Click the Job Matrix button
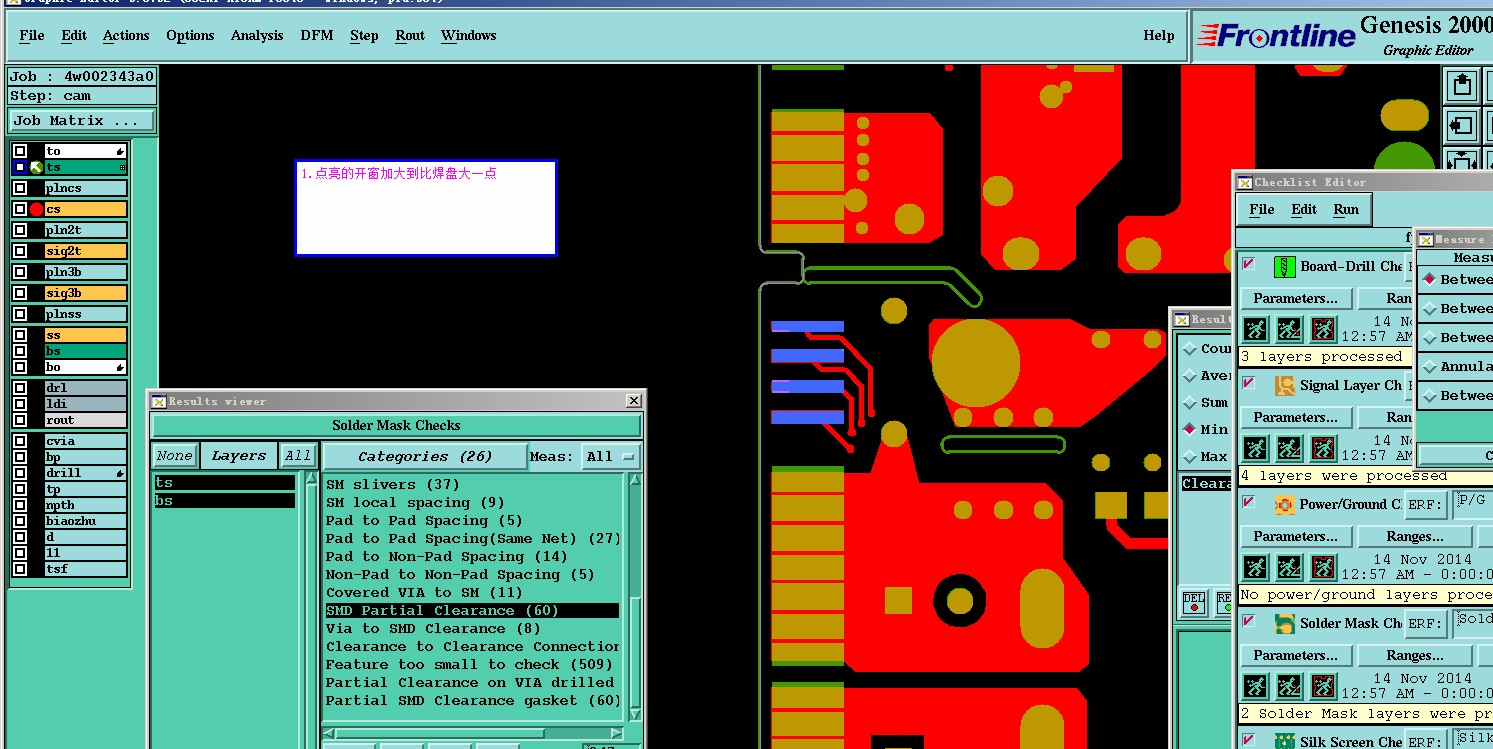 click(x=82, y=120)
